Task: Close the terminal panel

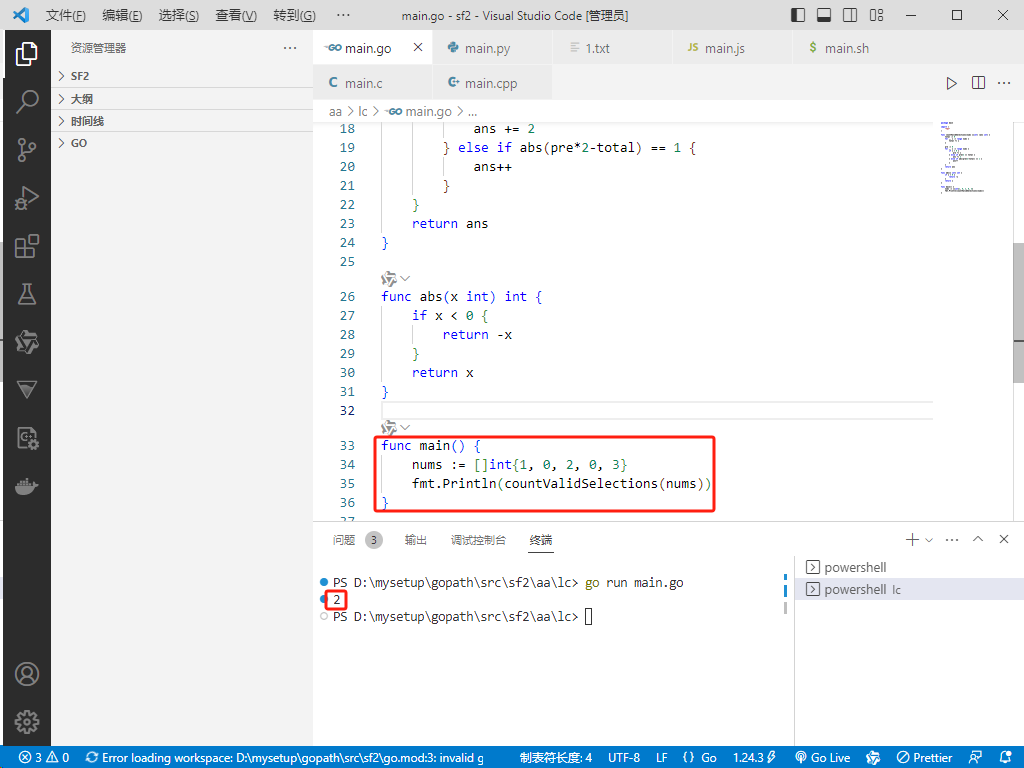Action: pyautogui.click(x=1004, y=539)
